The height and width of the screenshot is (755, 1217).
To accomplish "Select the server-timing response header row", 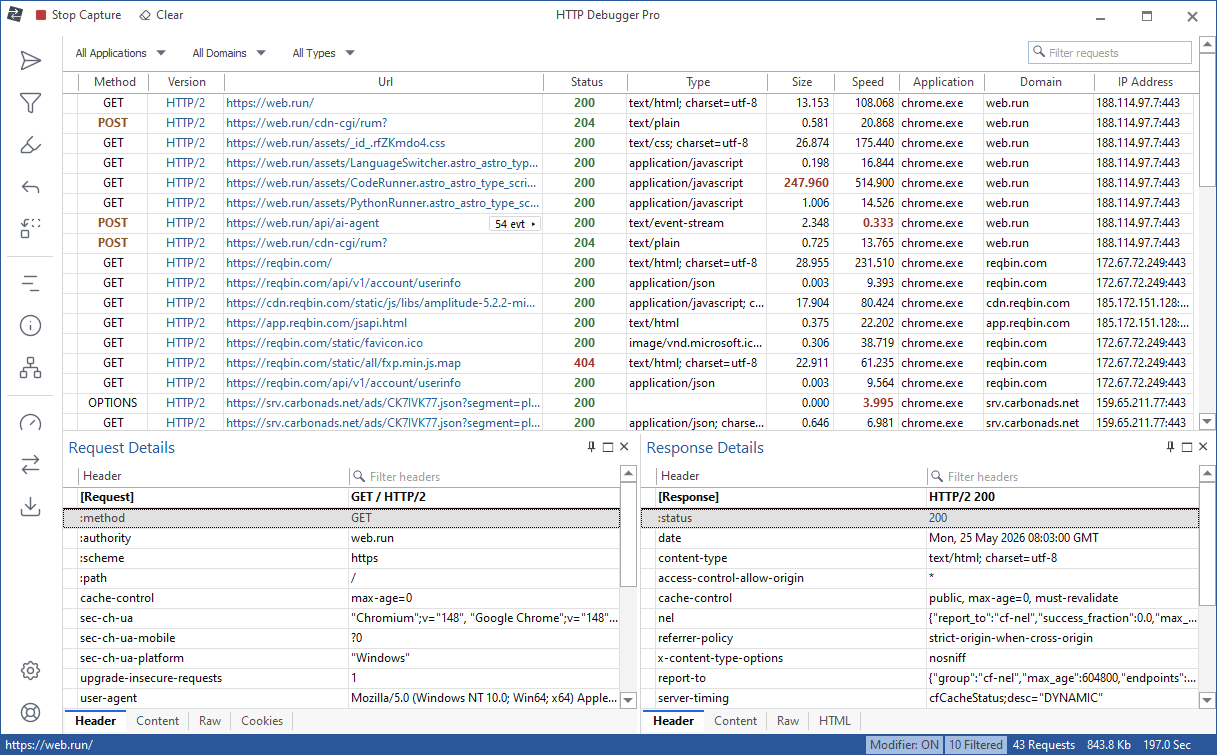I will pyautogui.click(x=920, y=698).
